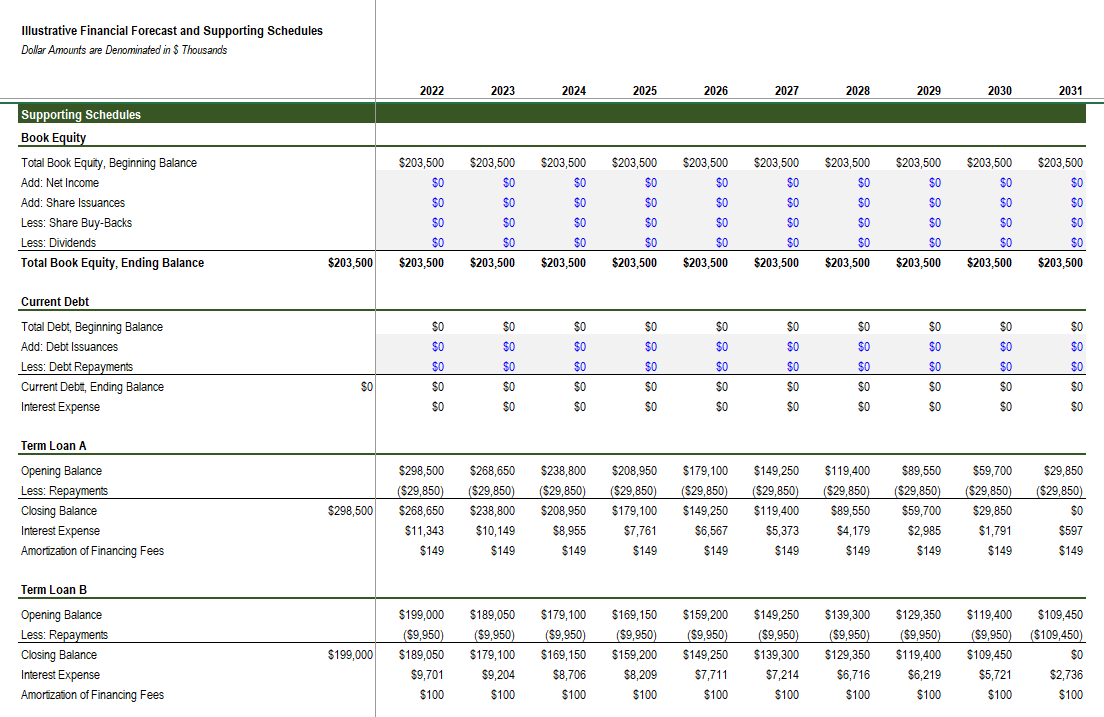Viewport: 1104px width, 717px height.
Task: Click the 'Dollar Amounts are Denominated' subtitle
Action: tap(124, 50)
